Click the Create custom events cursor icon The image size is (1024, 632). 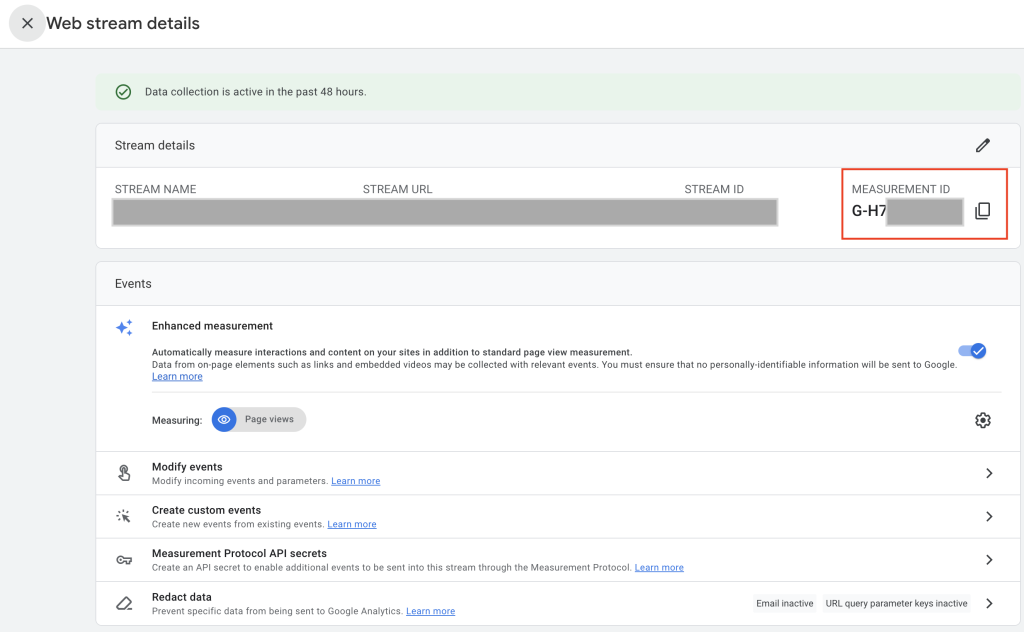pos(123,516)
